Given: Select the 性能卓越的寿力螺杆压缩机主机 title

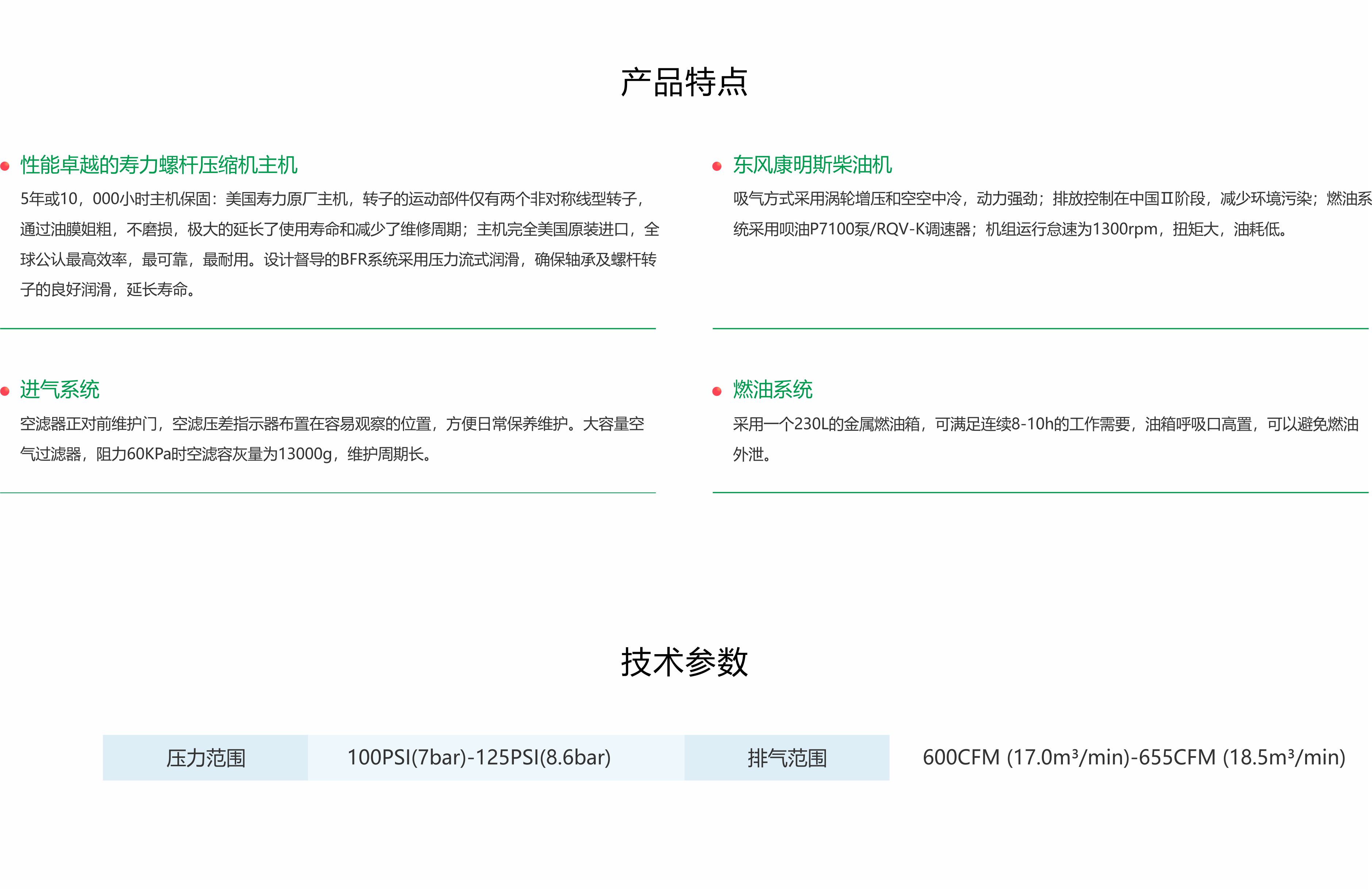Looking at the screenshot, I should [158, 165].
